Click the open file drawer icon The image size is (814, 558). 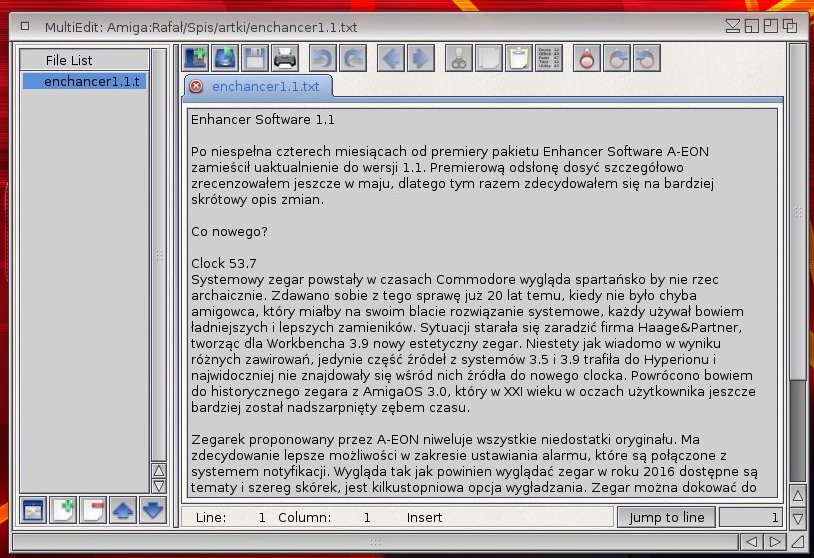[225, 58]
